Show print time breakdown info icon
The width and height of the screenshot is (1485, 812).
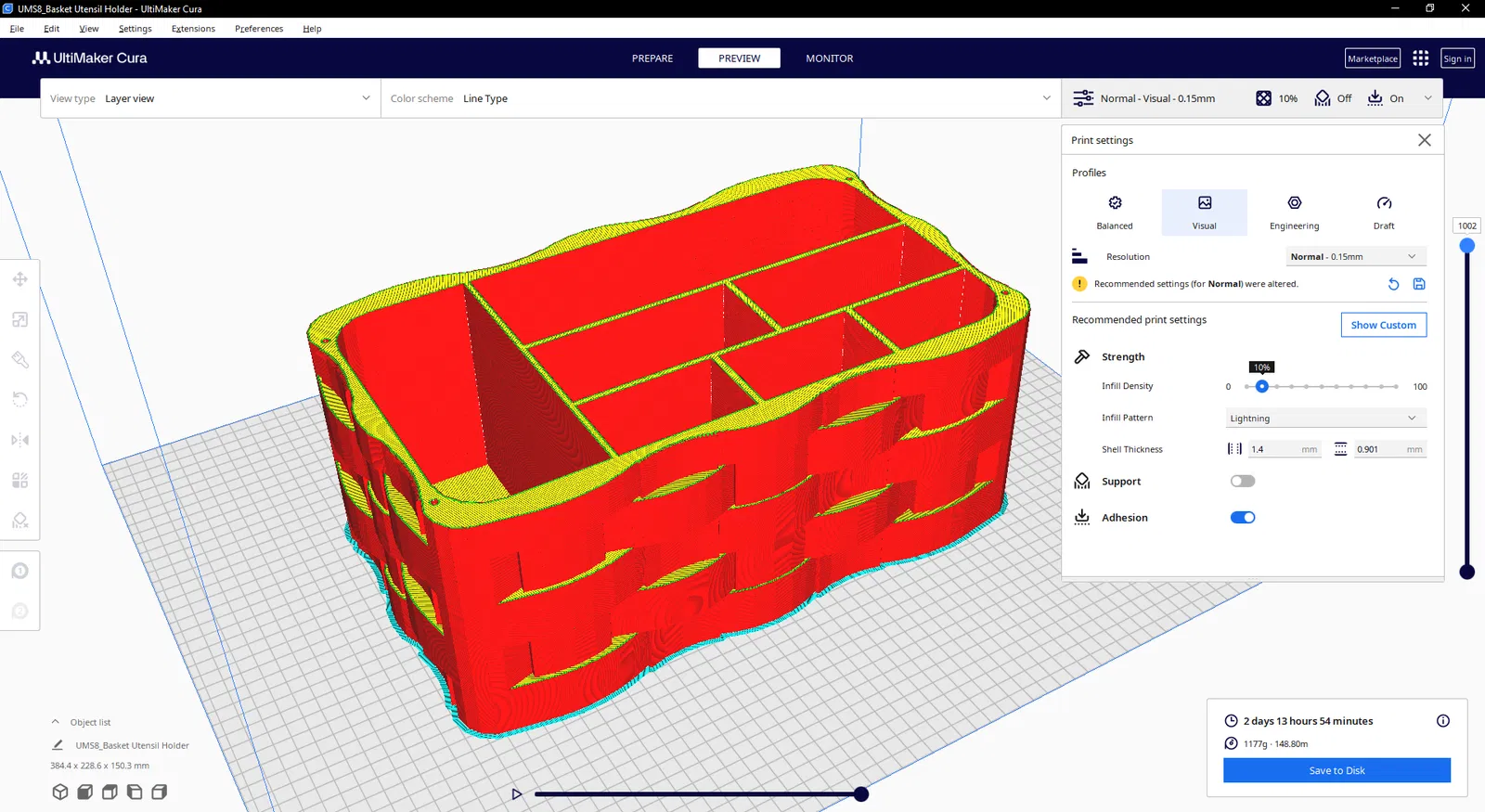[x=1443, y=721]
